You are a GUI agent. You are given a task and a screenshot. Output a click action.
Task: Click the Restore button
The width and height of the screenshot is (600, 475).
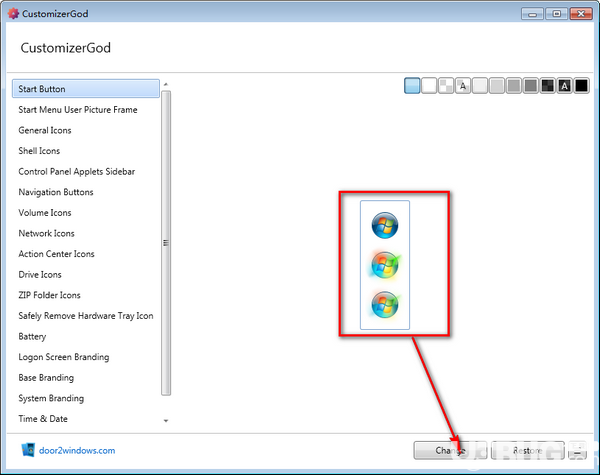(x=528, y=451)
